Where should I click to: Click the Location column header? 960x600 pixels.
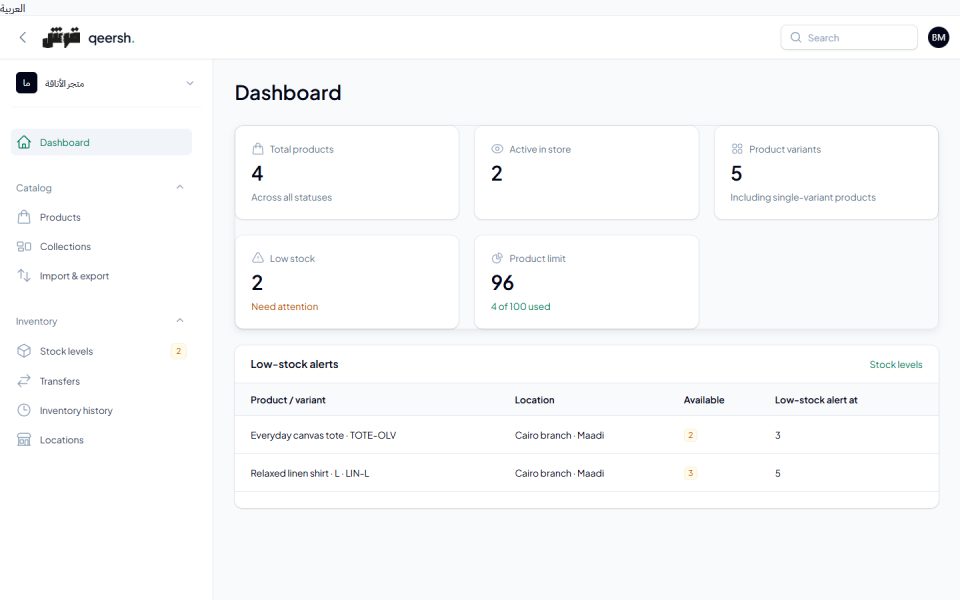point(534,400)
